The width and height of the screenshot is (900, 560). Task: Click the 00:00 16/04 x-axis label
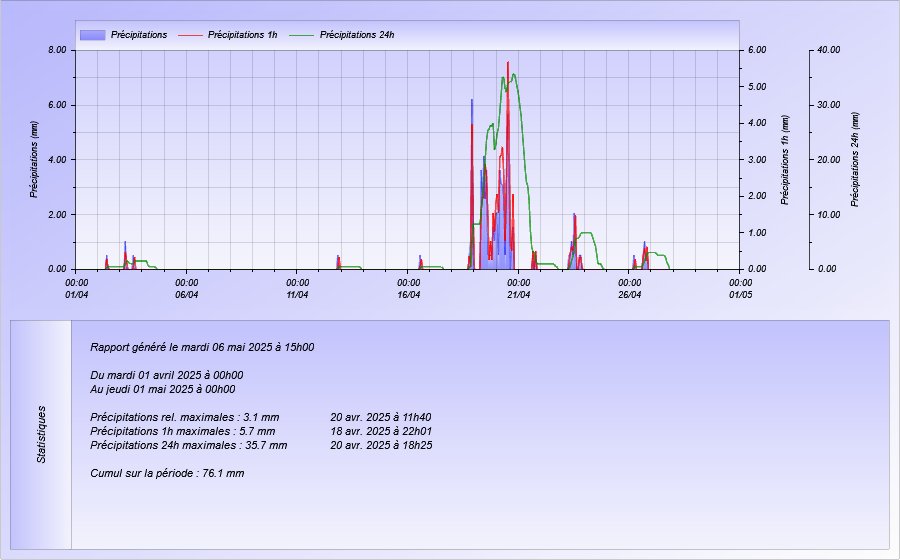coord(409,289)
